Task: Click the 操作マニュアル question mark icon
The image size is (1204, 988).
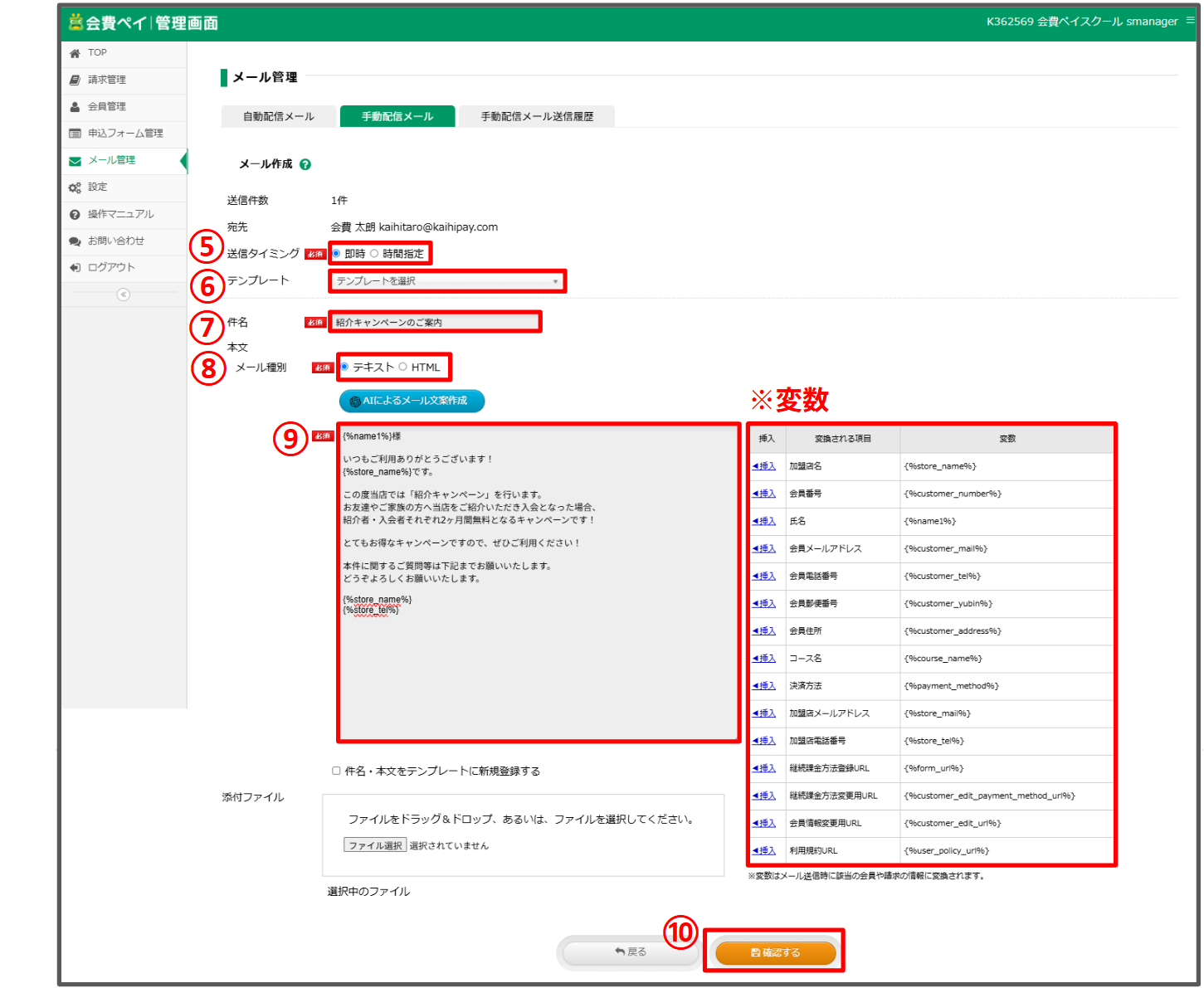Action: (x=75, y=215)
